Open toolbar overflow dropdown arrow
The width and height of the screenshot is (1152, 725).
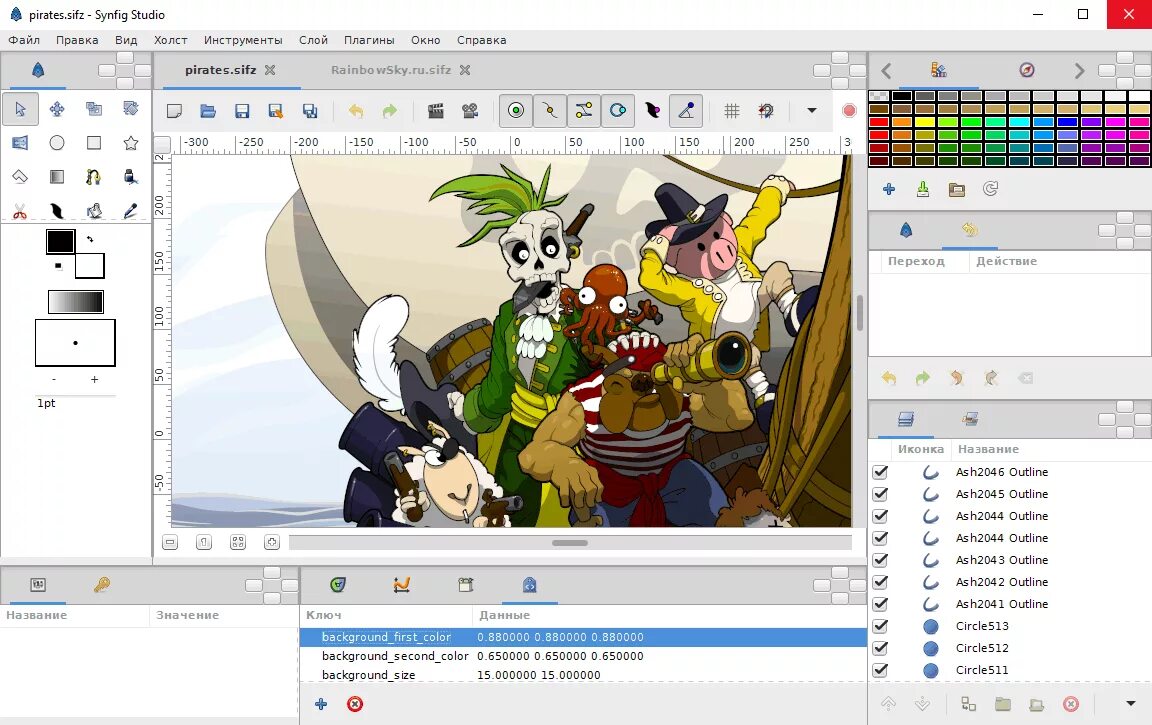pos(812,111)
